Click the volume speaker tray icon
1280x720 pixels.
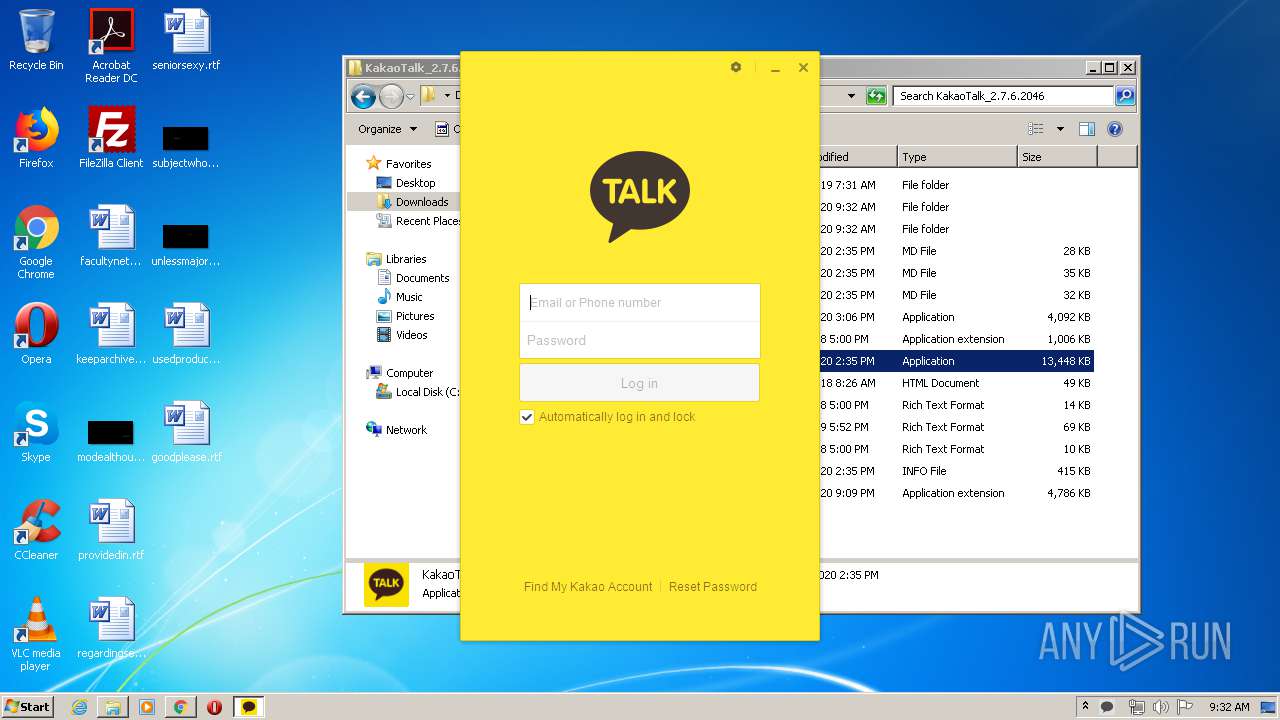tap(1161, 707)
